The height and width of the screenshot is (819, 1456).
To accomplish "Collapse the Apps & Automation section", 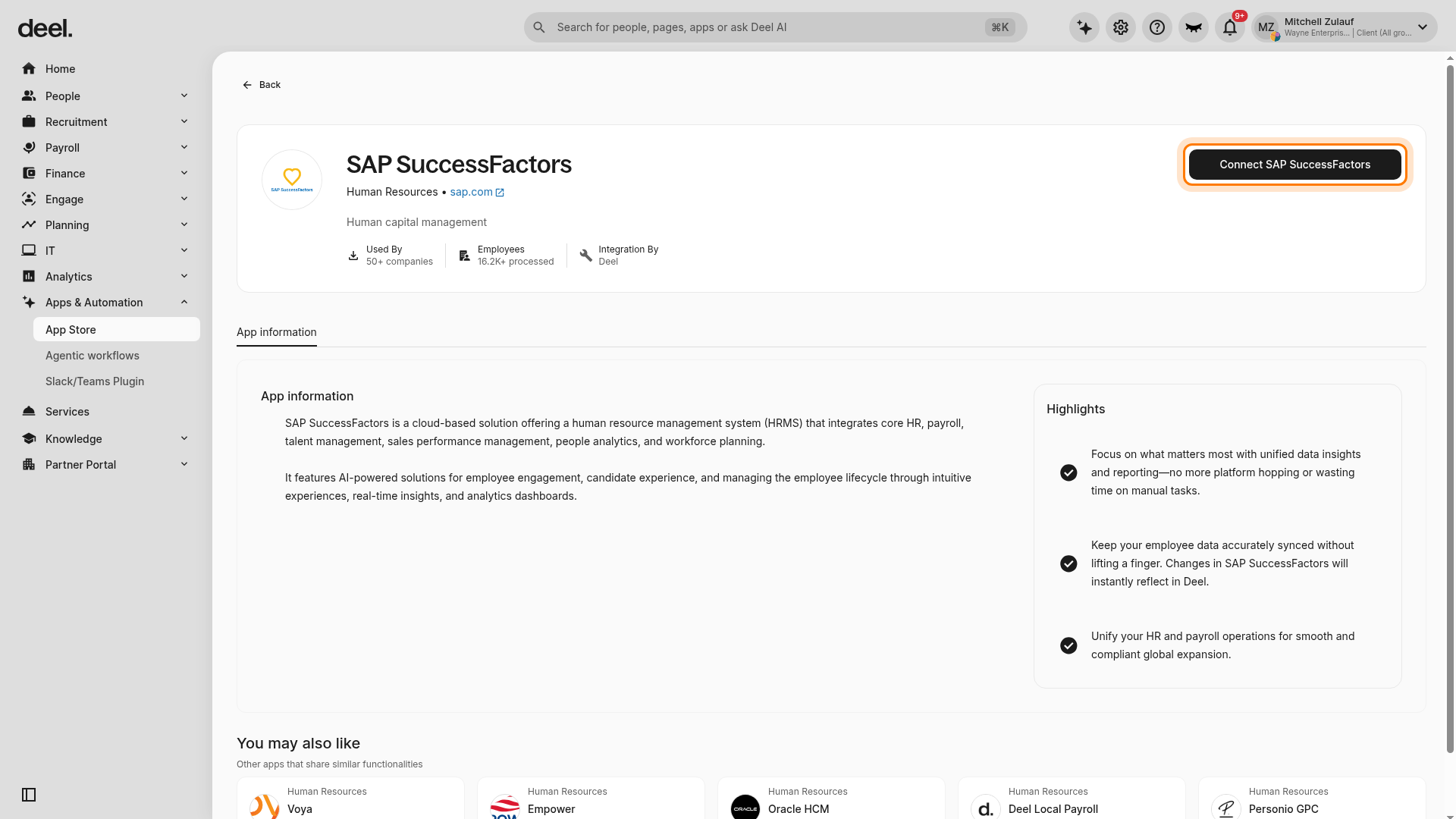I will [x=184, y=302].
